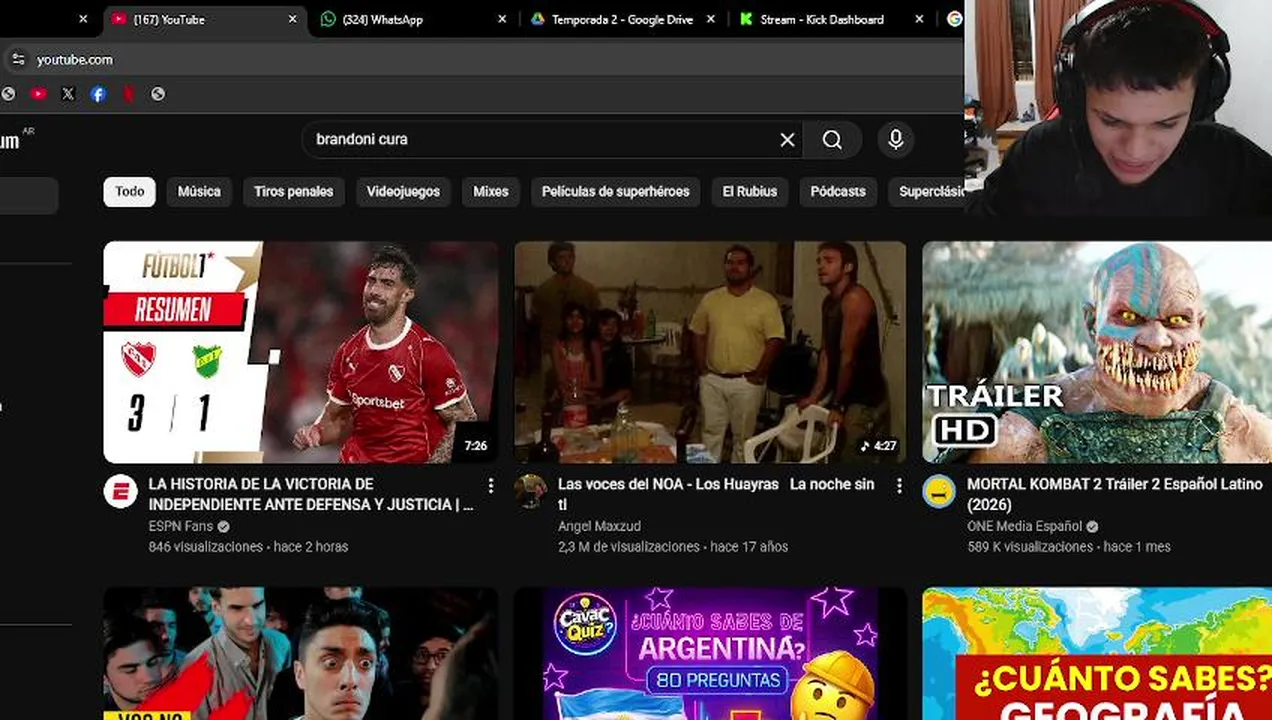Click '589 K visualizaciones • hace 1 mes' text
The width and height of the screenshot is (1272, 720).
pos(1069,547)
